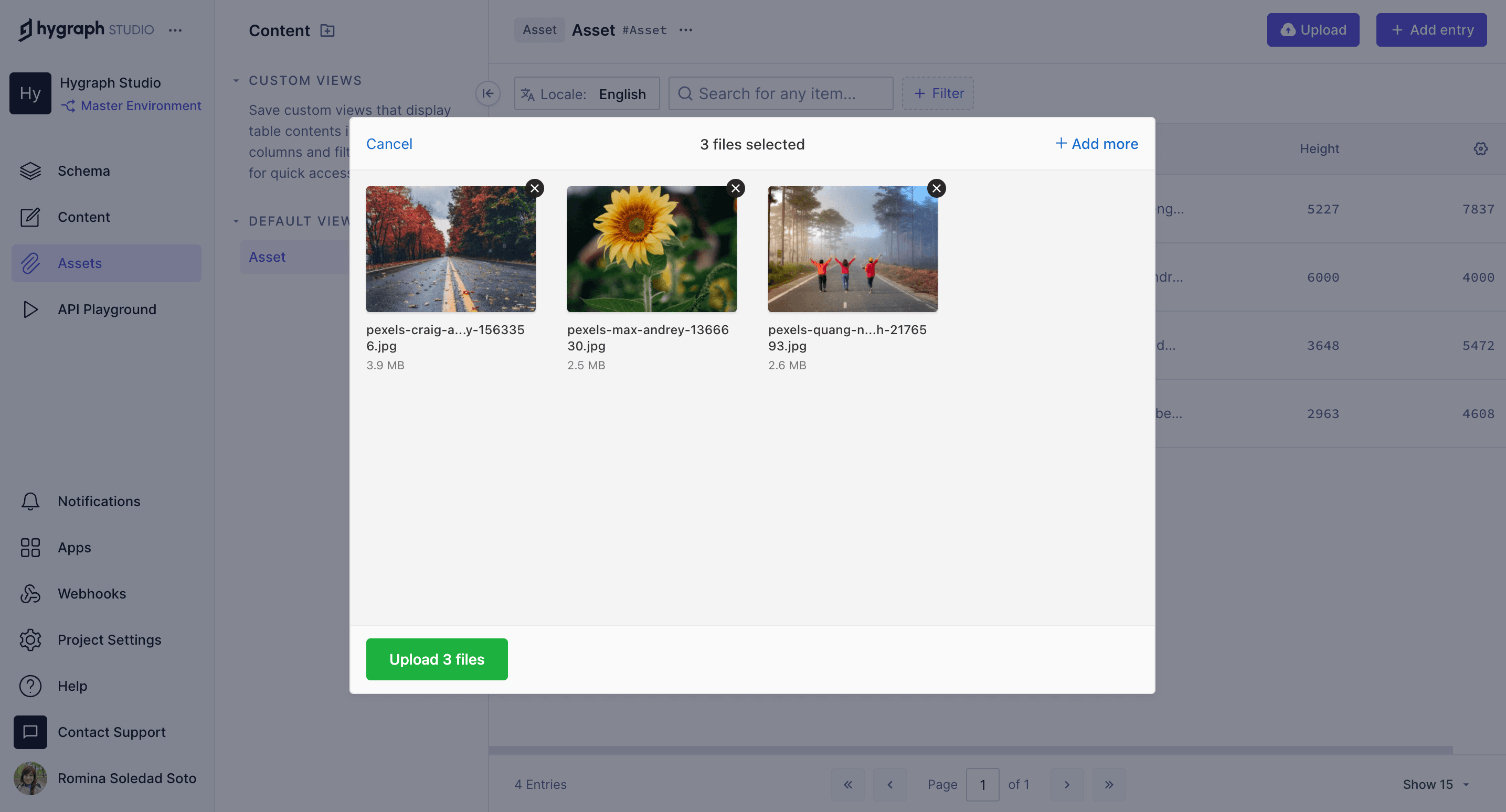Click the green Upload 3 files button
This screenshot has width=1506, height=812.
click(x=437, y=659)
